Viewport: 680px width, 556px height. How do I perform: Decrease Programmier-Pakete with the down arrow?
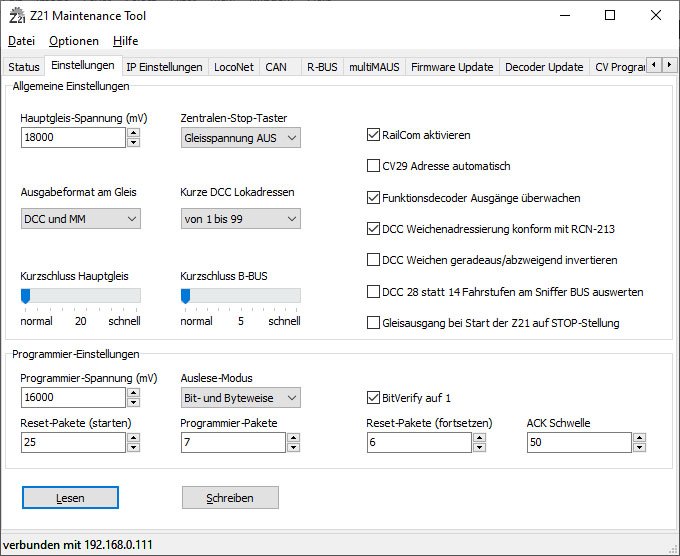tap(294, 447)
